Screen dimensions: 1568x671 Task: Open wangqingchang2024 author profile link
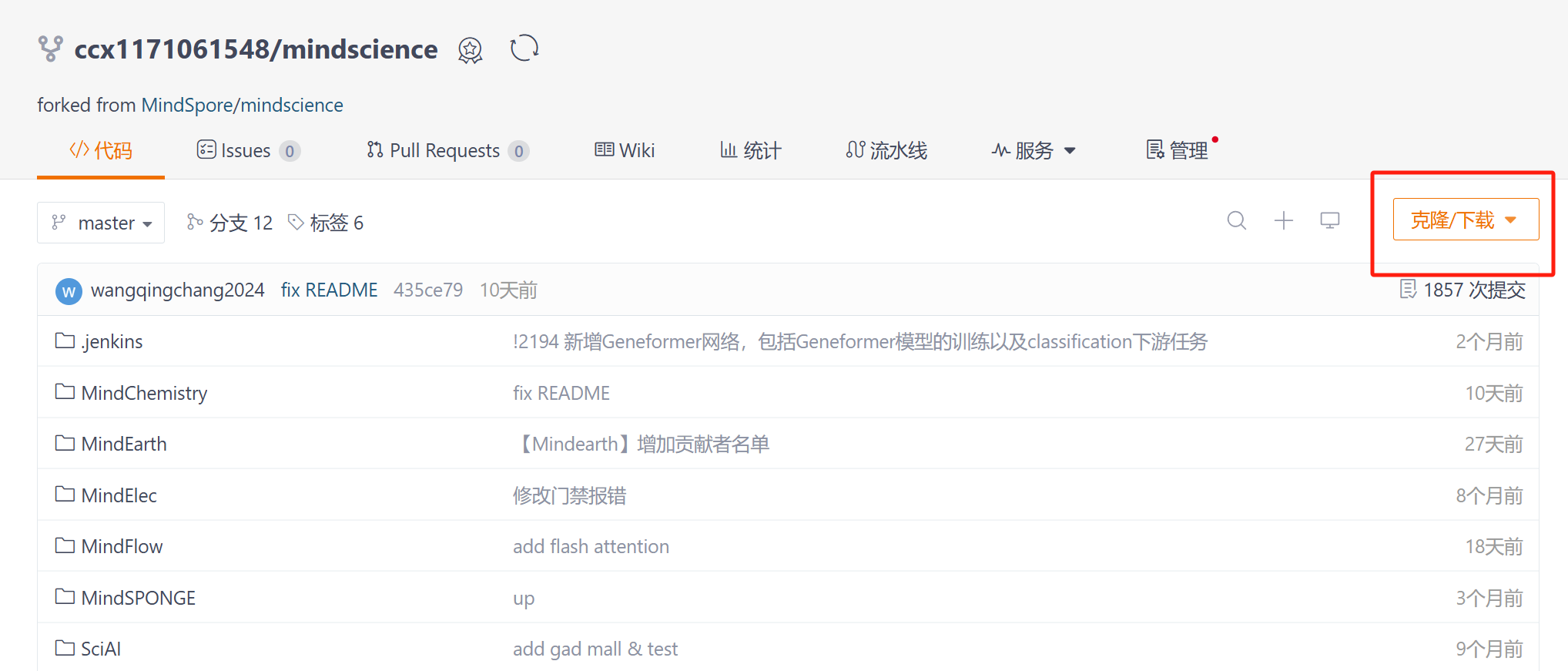pos(177,290)
